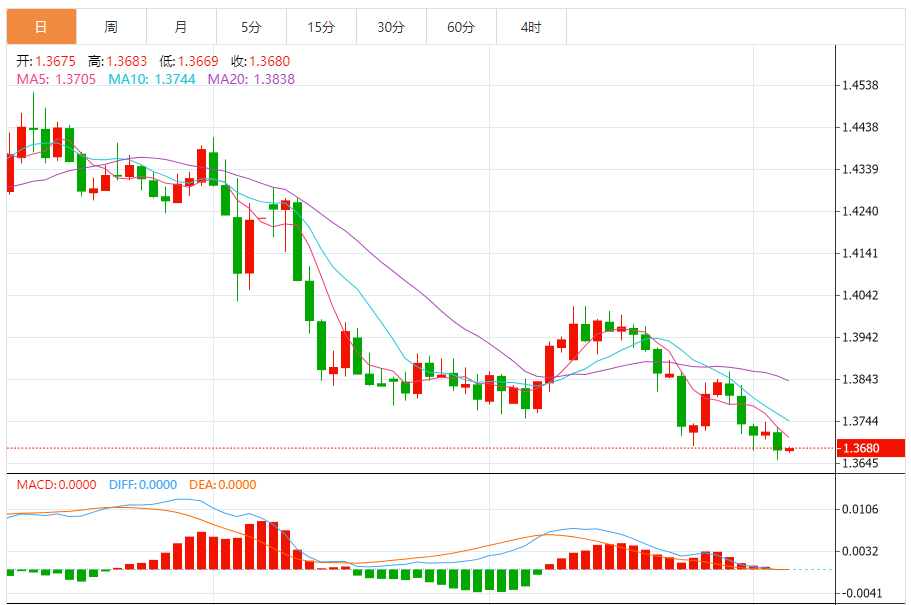Click the opening price 开:1.3675

point(46,61)
